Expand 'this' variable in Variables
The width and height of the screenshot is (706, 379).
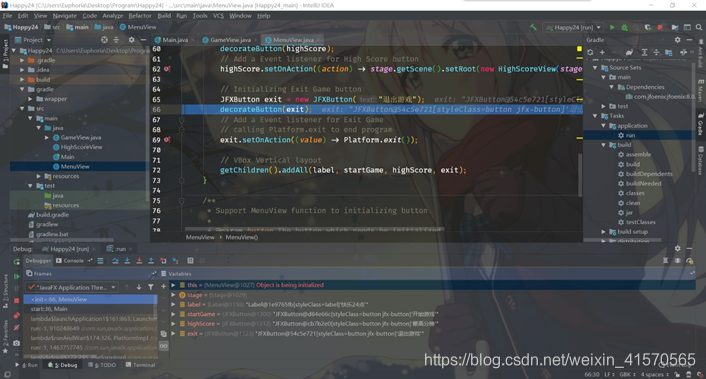(x=173, y=285)
